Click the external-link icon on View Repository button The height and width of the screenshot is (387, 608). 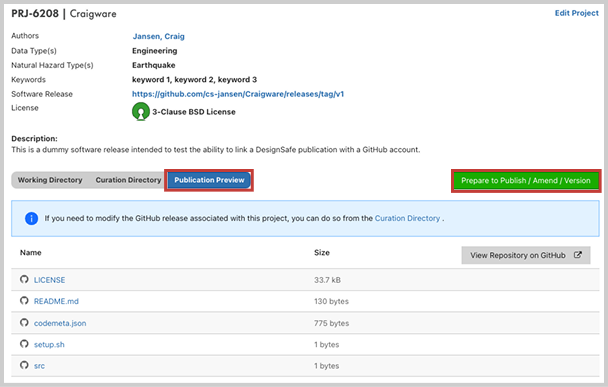[x=578, y=255]
